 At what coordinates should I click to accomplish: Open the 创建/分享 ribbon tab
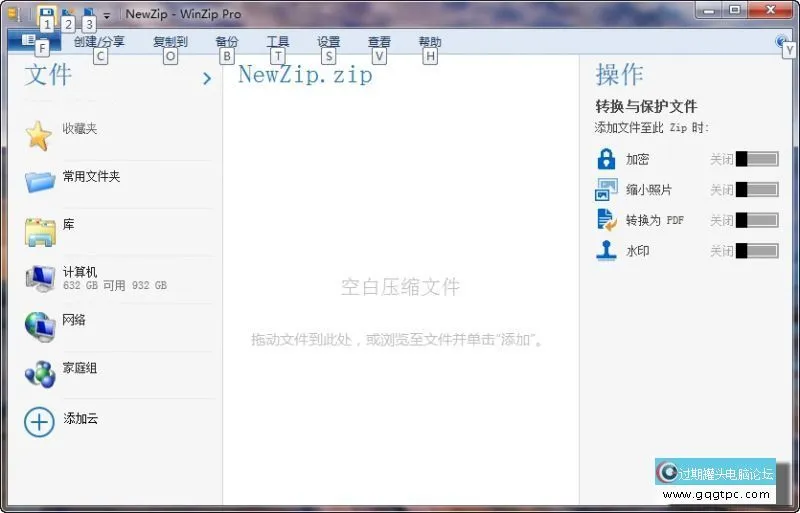[99, 42]
